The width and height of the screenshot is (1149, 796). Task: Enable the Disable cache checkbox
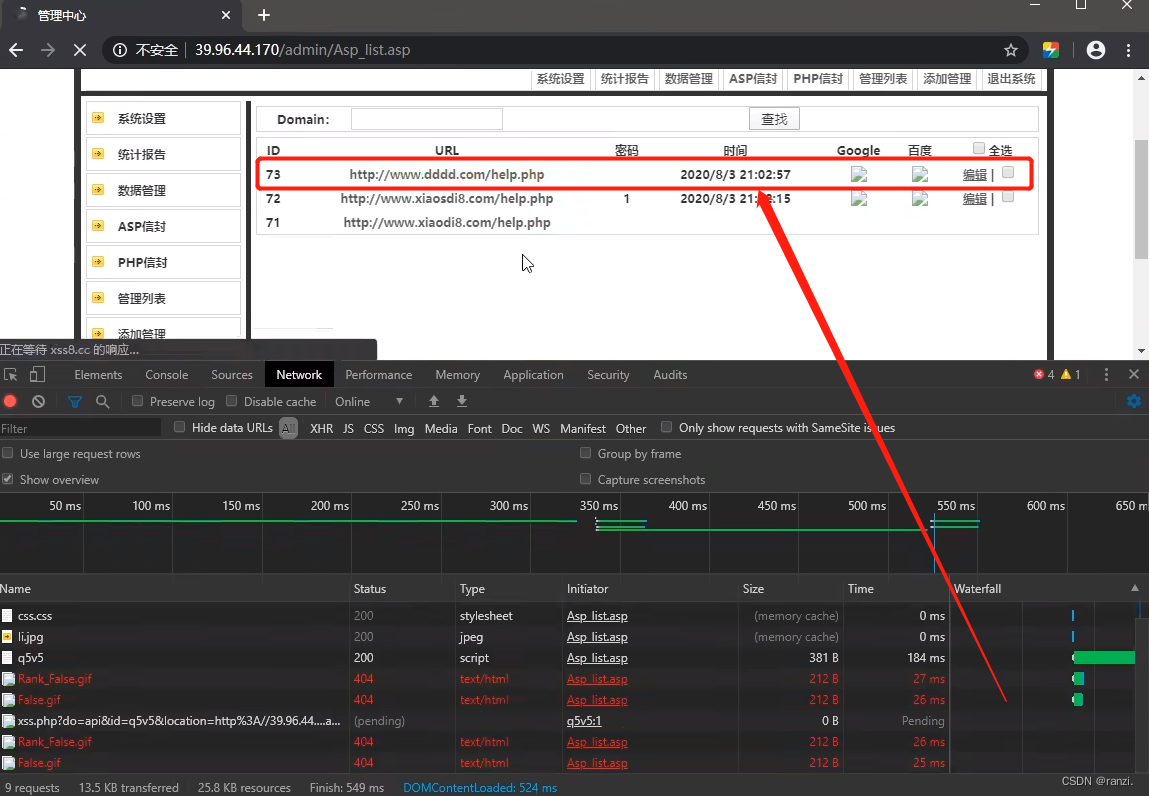232,401
